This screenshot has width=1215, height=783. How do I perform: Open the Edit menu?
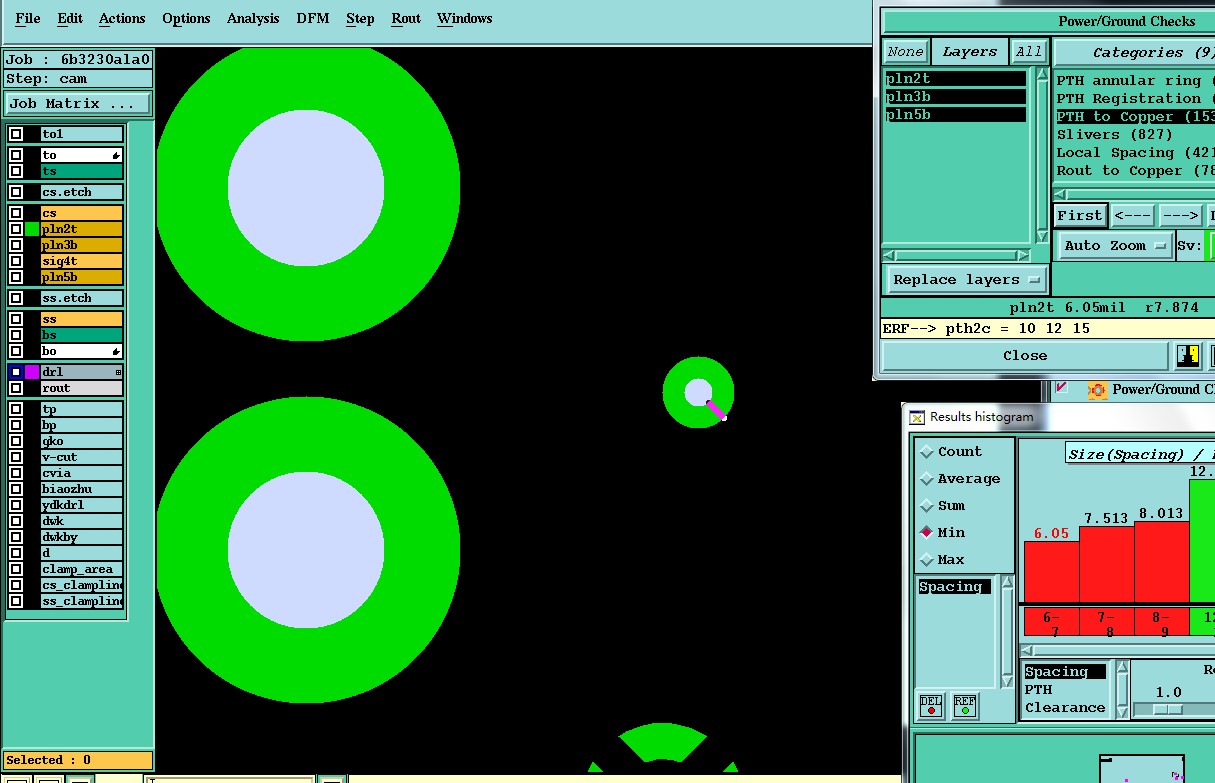pos(70,18)
